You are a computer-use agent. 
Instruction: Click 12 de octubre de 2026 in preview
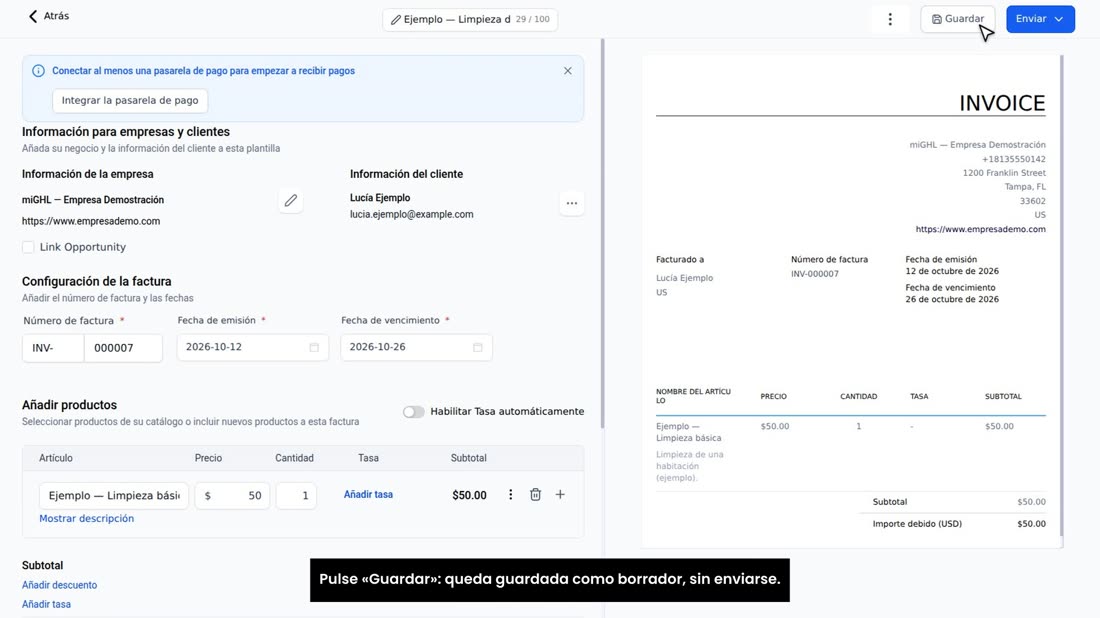pyautogui.click(x=951, y=271)
